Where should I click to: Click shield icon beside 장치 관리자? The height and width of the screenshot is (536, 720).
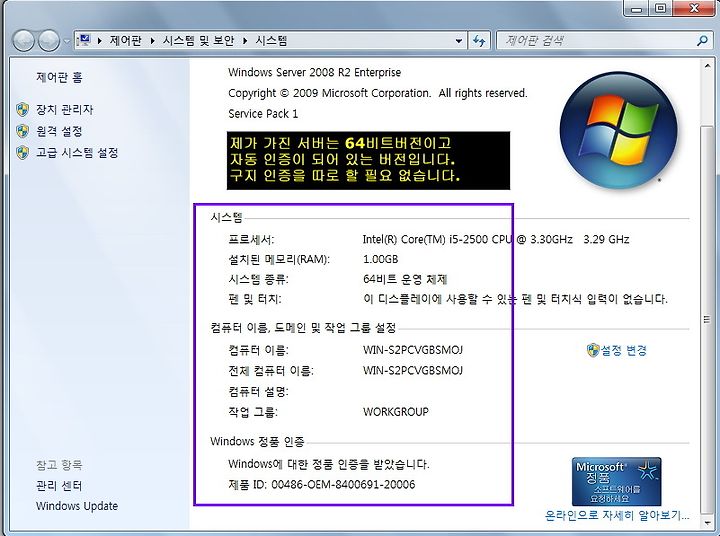coord(22,109)
